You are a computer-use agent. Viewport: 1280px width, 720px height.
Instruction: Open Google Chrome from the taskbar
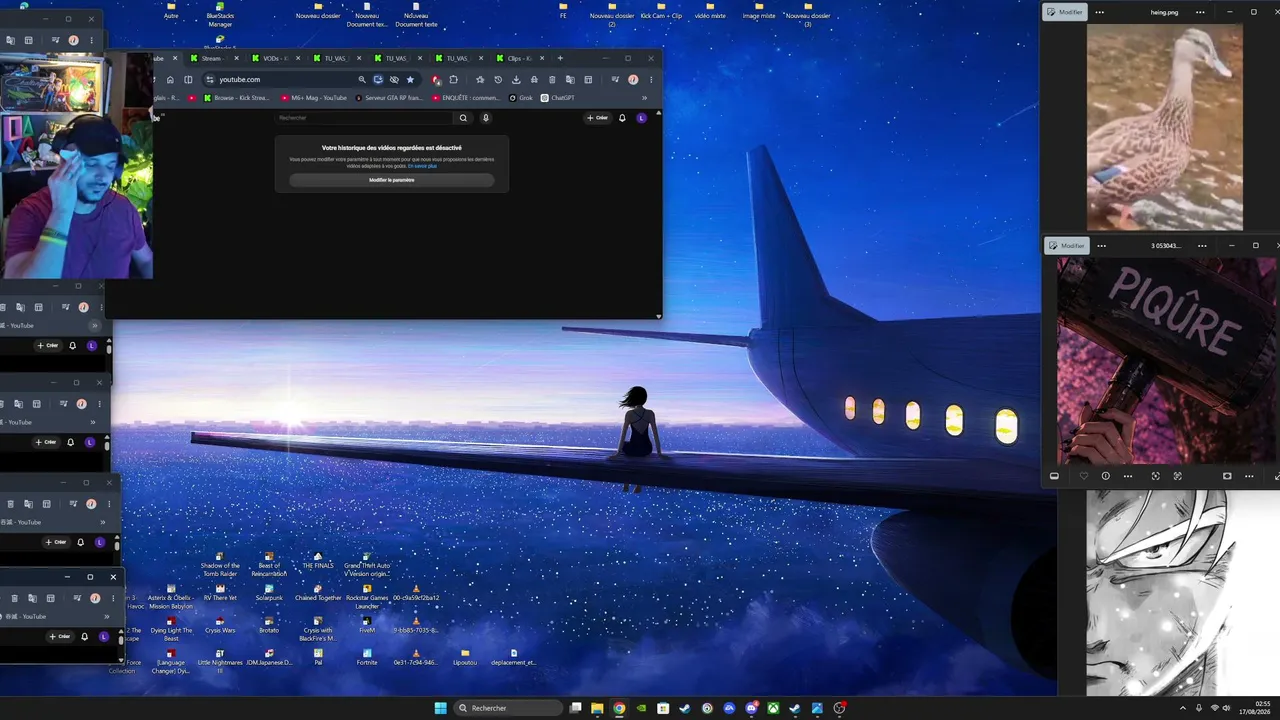point(619,708)
